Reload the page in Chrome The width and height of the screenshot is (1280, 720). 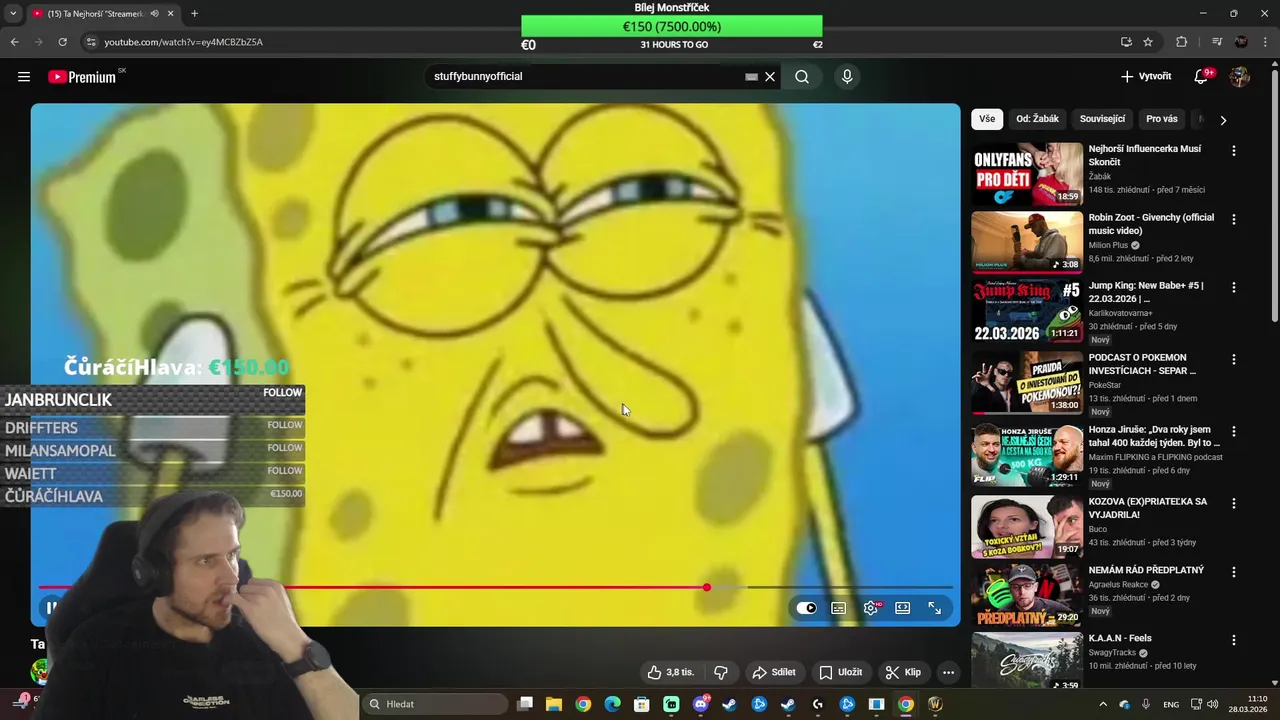coord(62,42)
